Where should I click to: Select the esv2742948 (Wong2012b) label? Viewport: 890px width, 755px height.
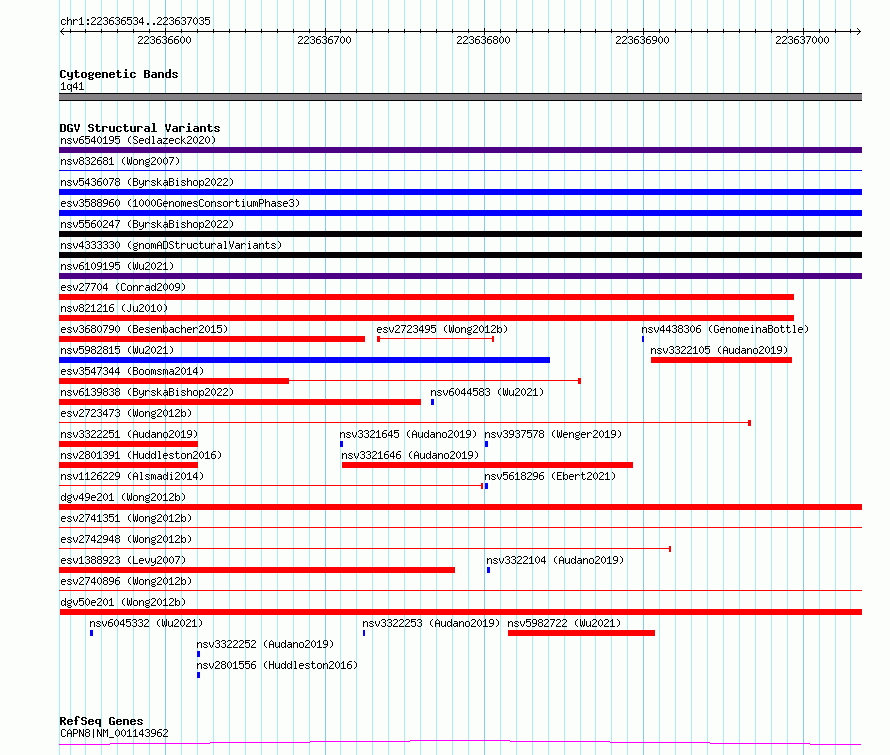point(126,539)
